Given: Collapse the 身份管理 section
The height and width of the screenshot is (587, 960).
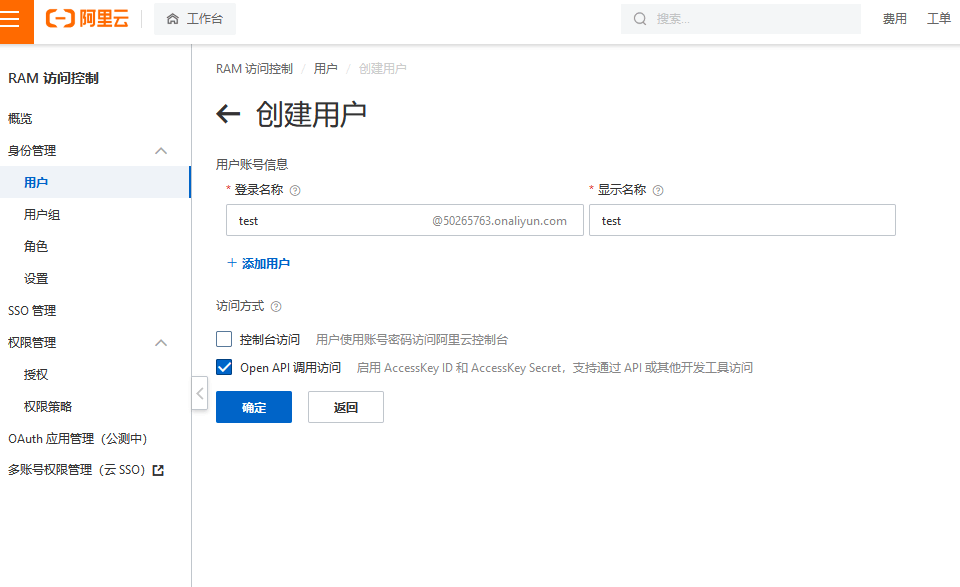Looking at the screenshot, I should point(160,151).
